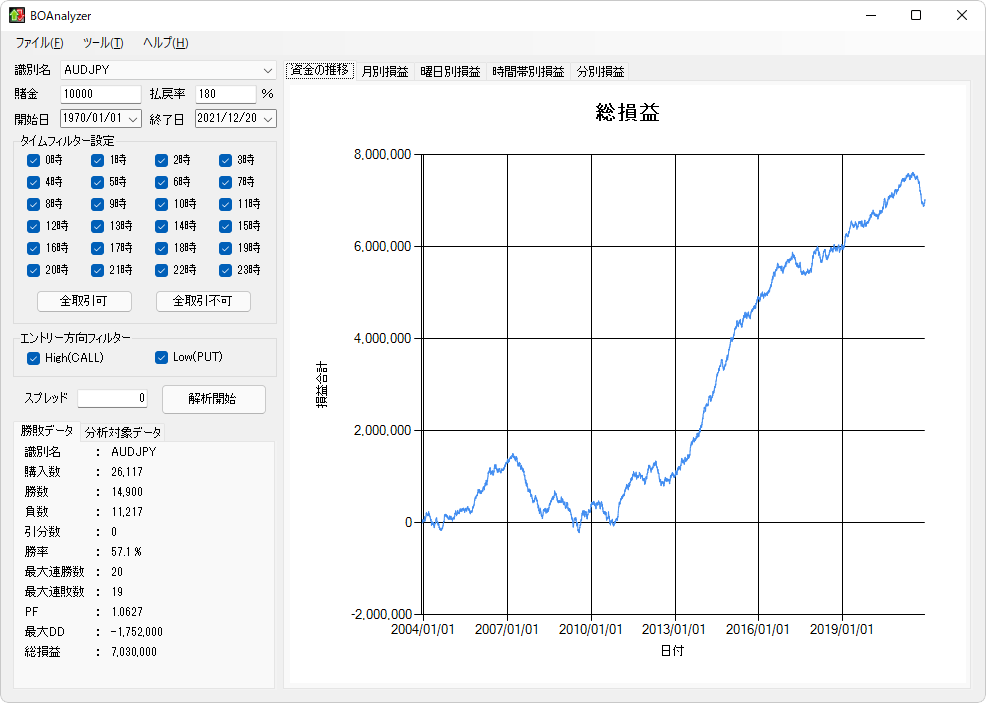Toggle the 21時 checkbox
This screenshot has height=703, width=986.
coord(97,270)
